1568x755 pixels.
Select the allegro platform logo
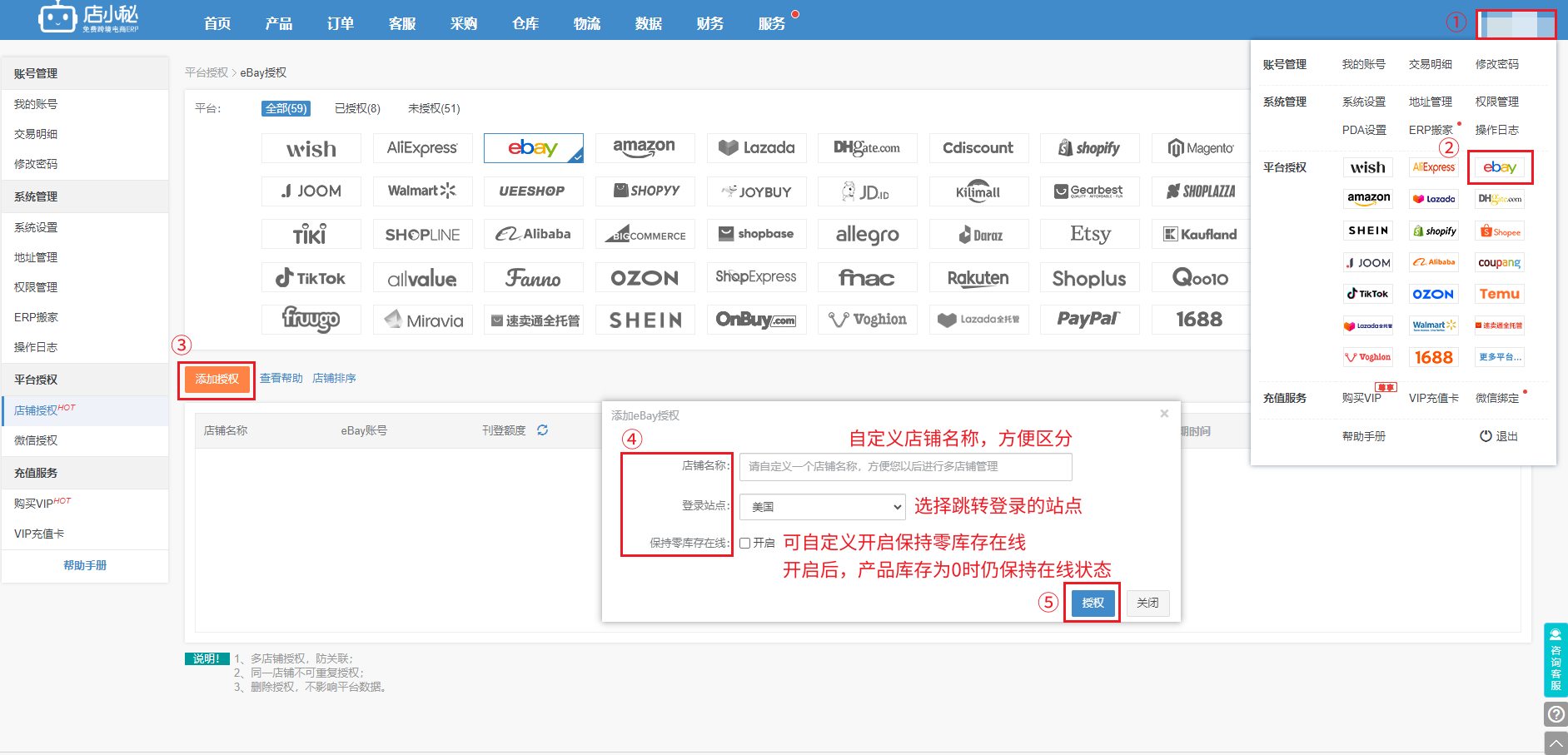pos(867,234)
